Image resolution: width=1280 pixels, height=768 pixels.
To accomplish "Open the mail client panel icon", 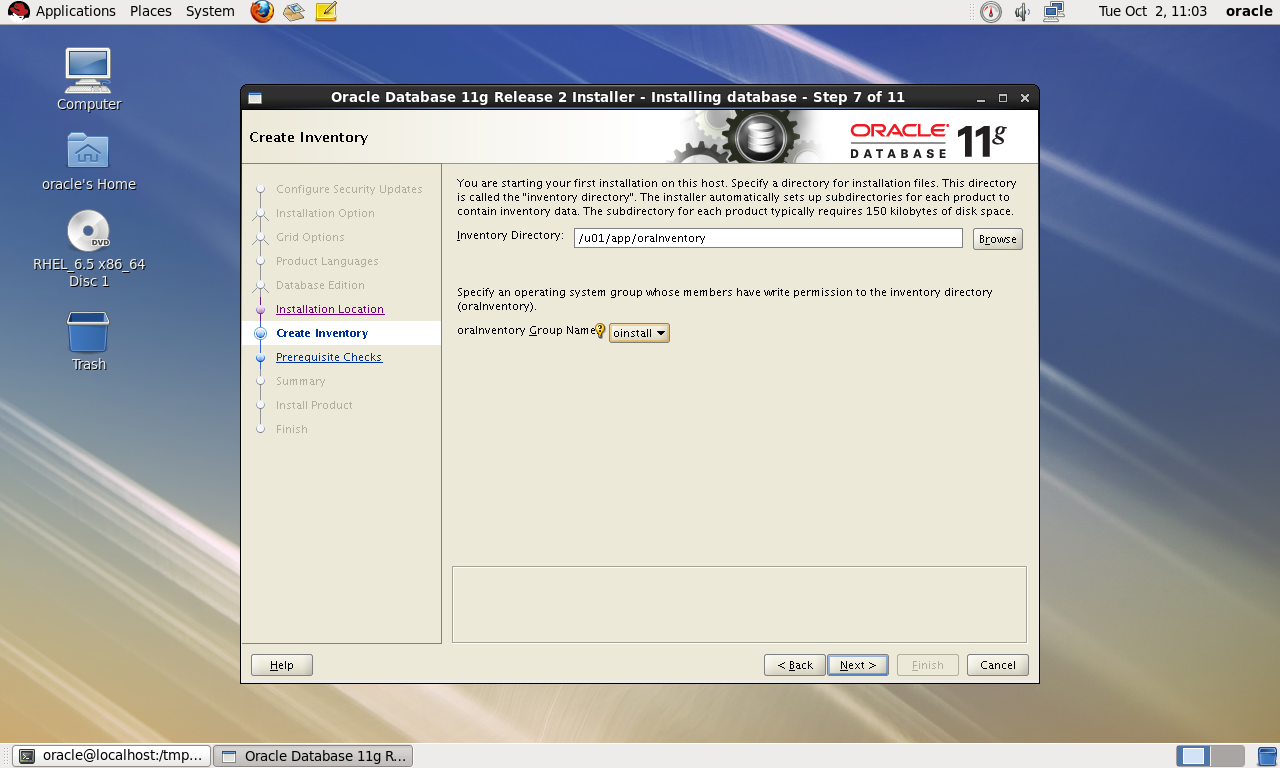I will (294, 11).
